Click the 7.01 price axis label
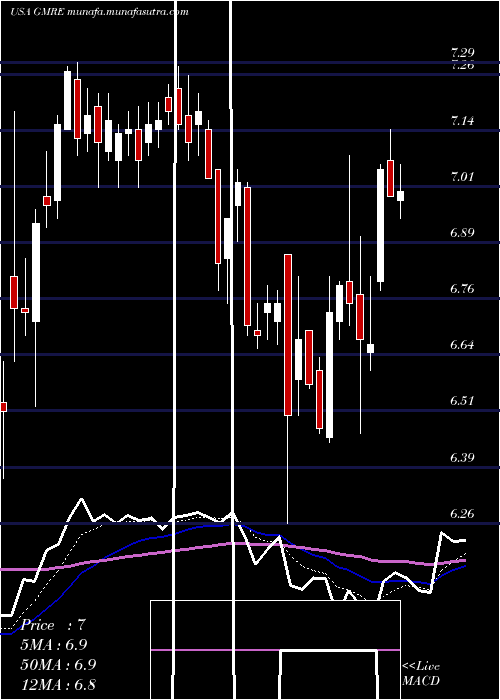The height and width of the screenshot is (700, 500). [462, 177]
